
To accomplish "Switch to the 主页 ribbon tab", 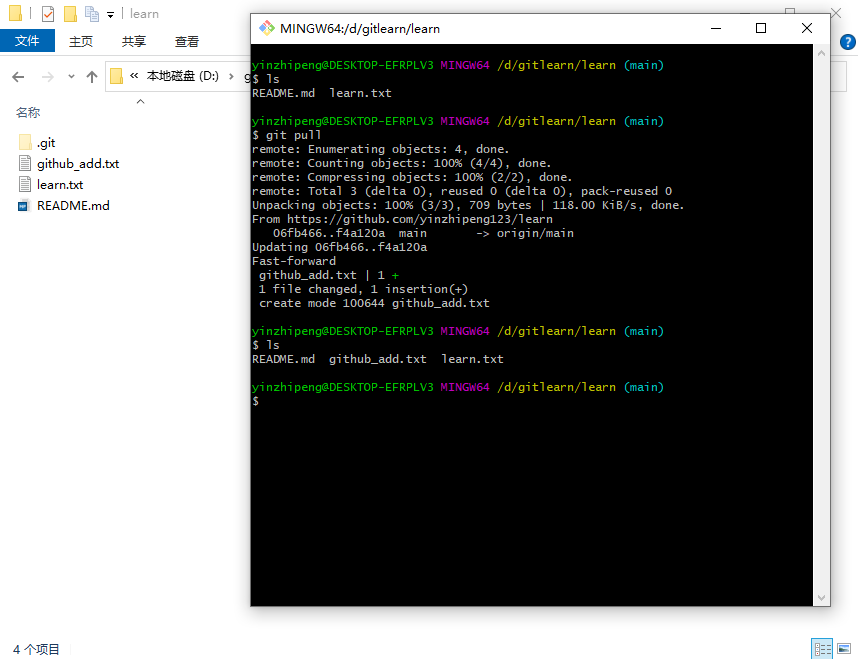I will (81, 42).
